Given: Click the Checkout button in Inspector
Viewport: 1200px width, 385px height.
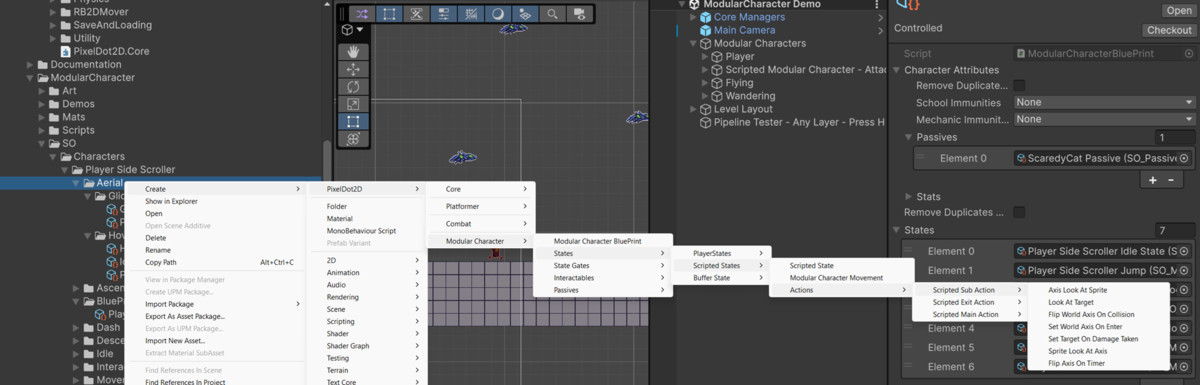Looking at the screenshot, I should pos(1169,30).
